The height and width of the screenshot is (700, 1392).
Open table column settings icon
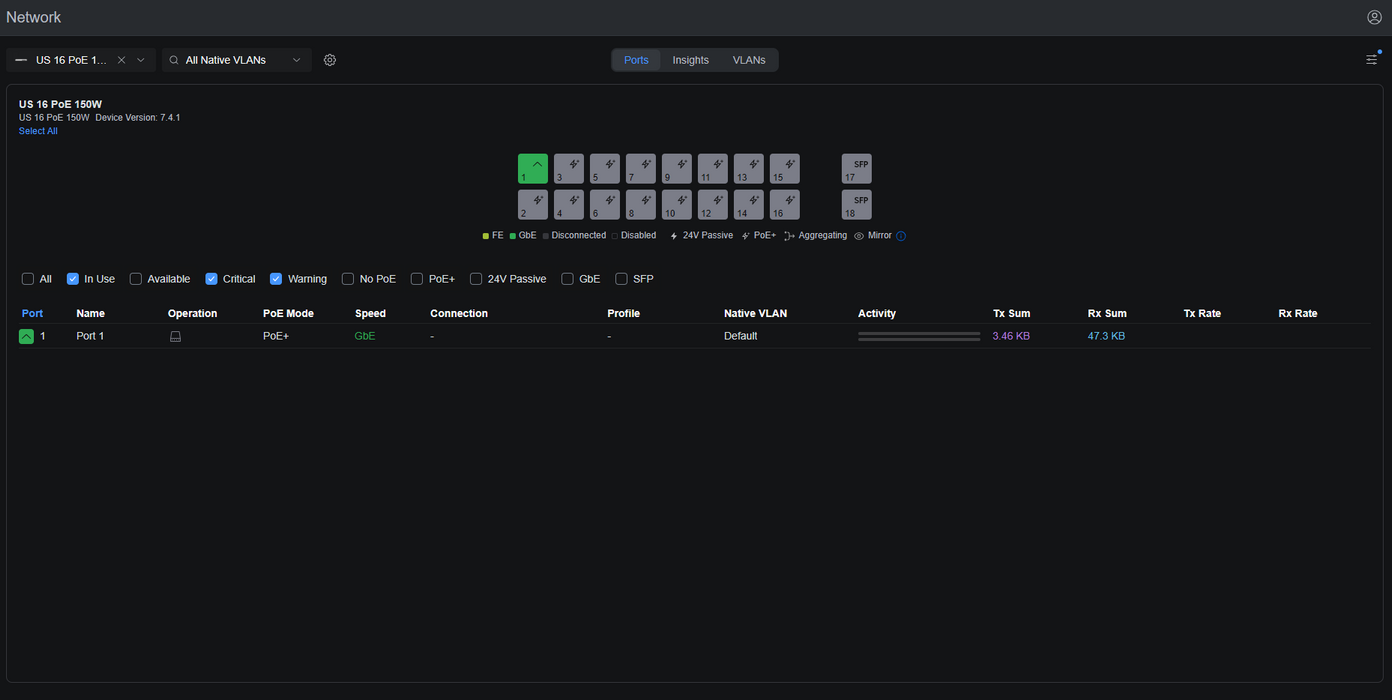[1372, 59]
